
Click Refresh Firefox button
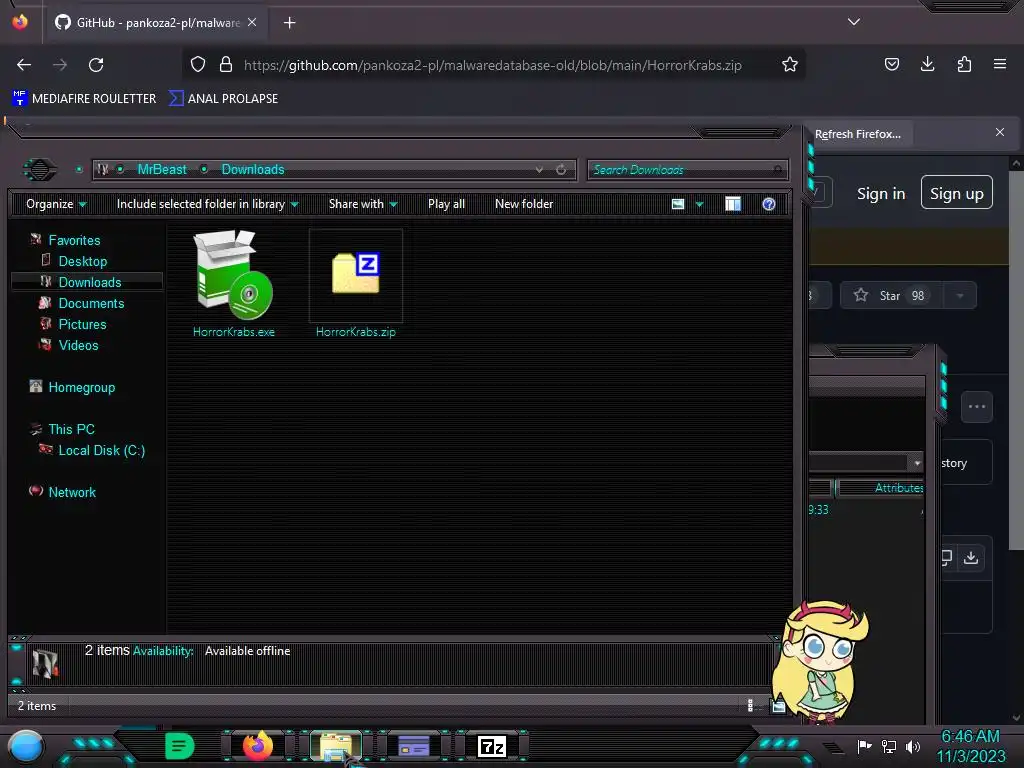857,134
